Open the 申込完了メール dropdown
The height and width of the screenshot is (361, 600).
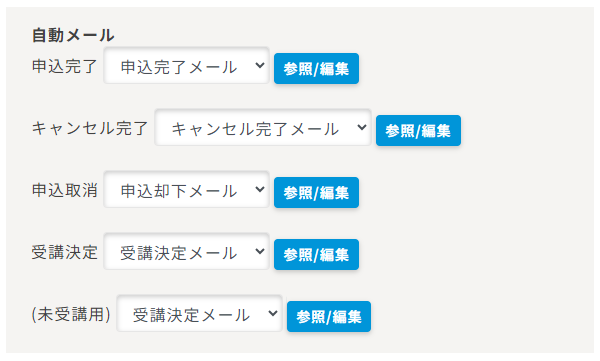186,66
